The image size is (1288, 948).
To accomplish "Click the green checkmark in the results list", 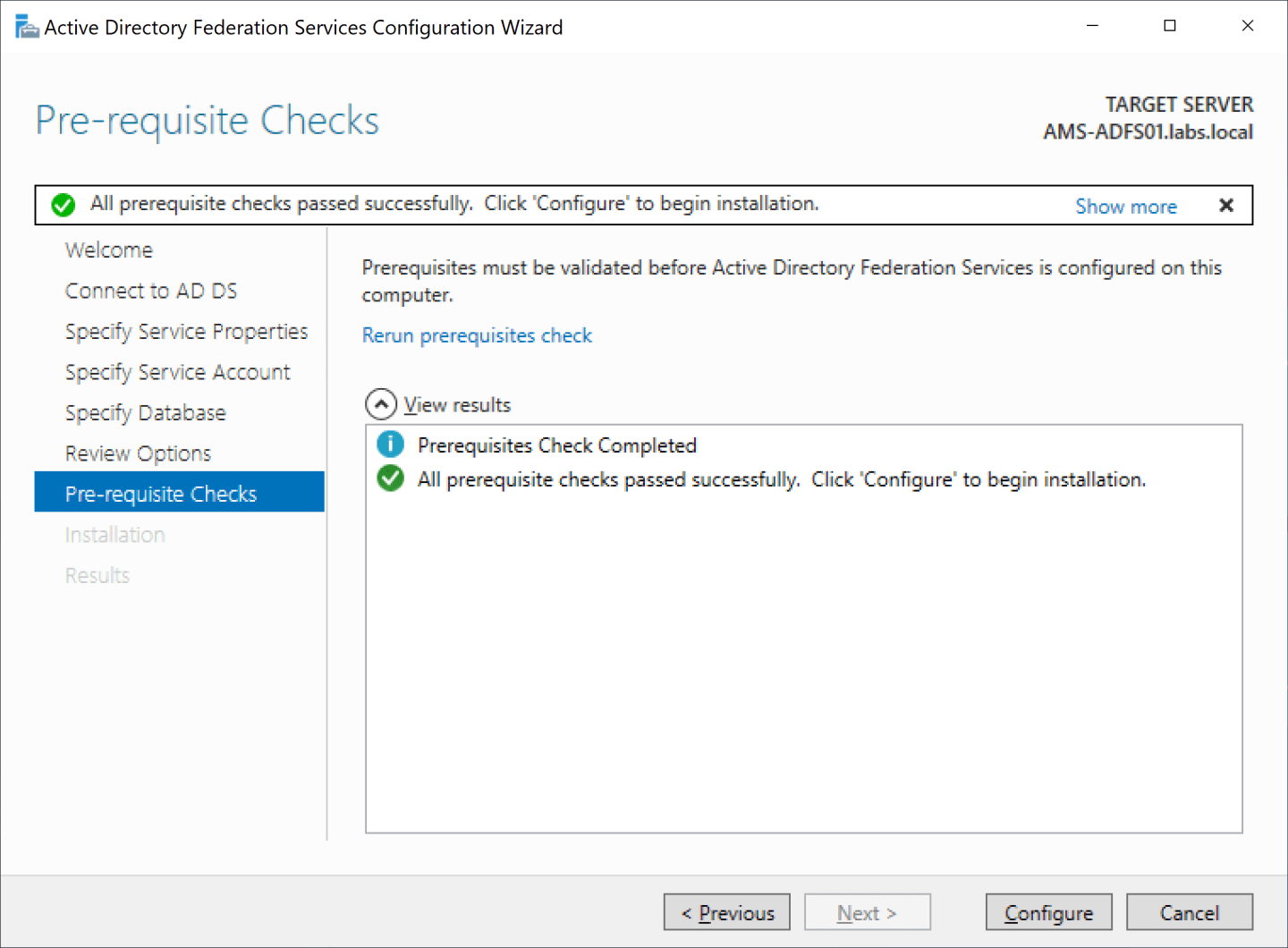I will [390, 478].
